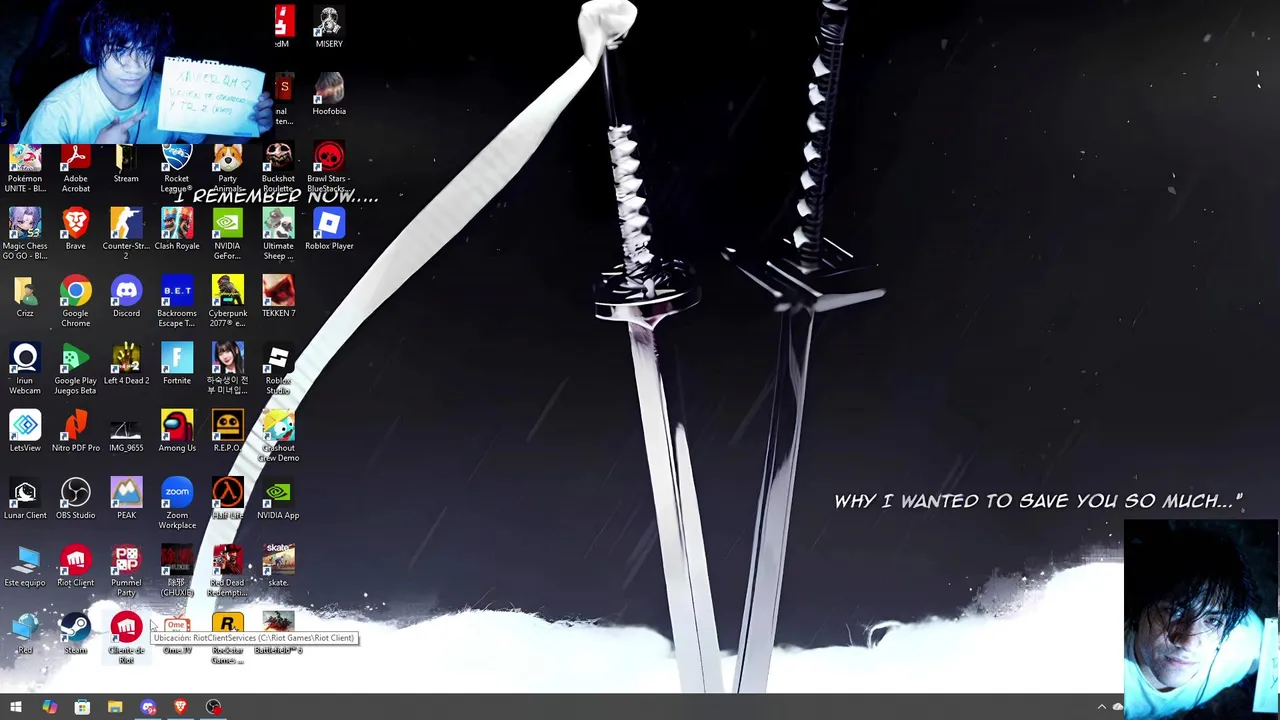Open Microsoft Store in the taskbar
The height and width of the screenshot is (720, 1280).
click(x=82, y=707)
